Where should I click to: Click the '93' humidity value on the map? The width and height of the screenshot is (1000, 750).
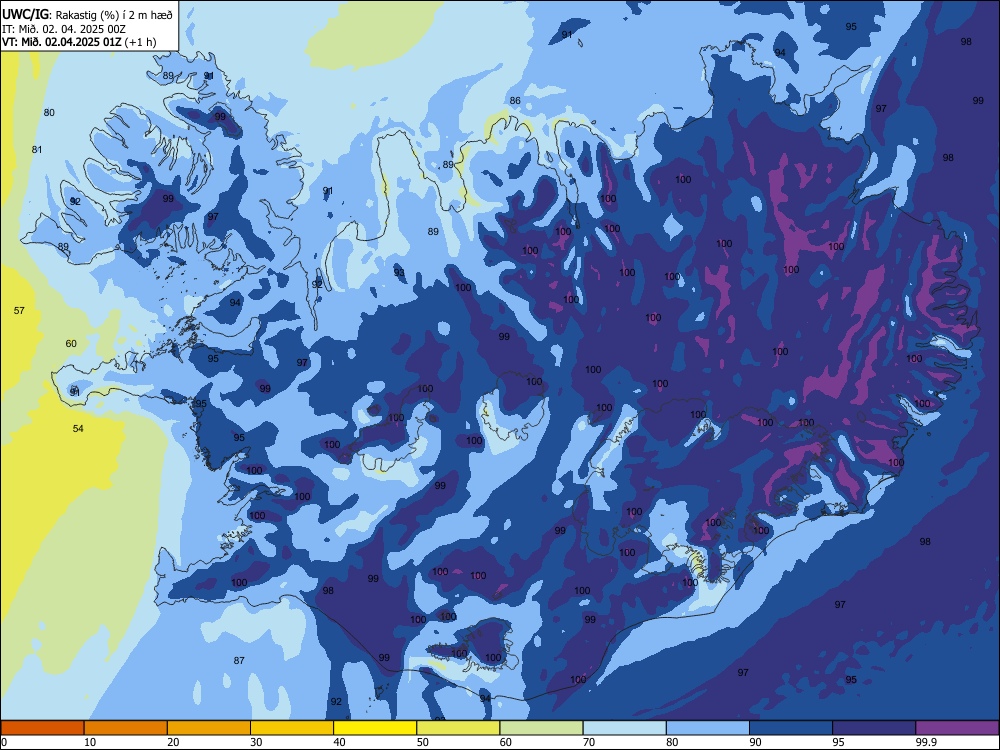tap(399, 272)
